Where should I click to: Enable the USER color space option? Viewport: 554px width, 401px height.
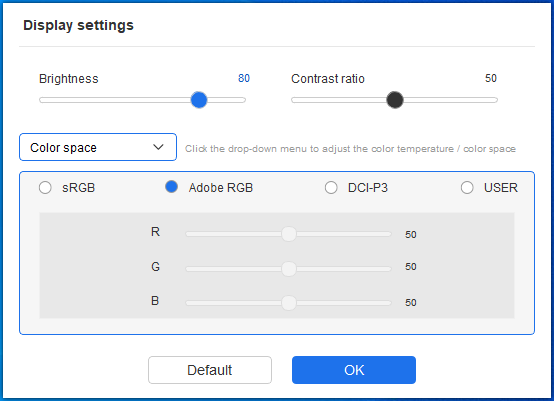click(467, 188)
